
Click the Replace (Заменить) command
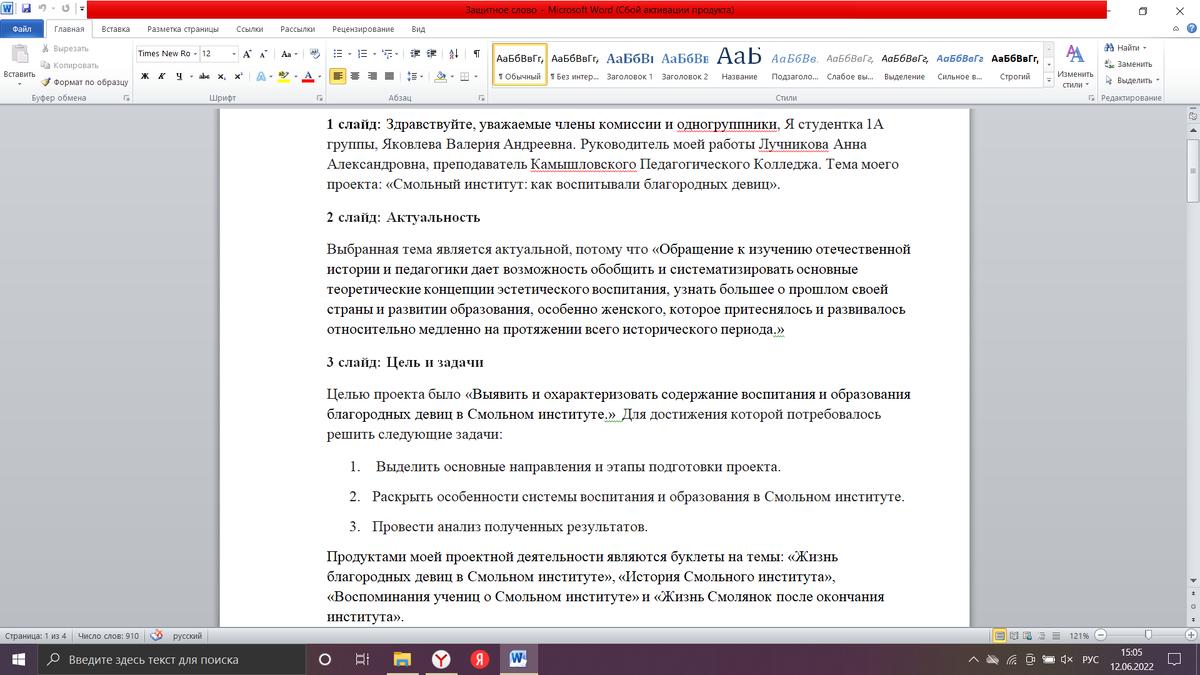coord(1128,64)
